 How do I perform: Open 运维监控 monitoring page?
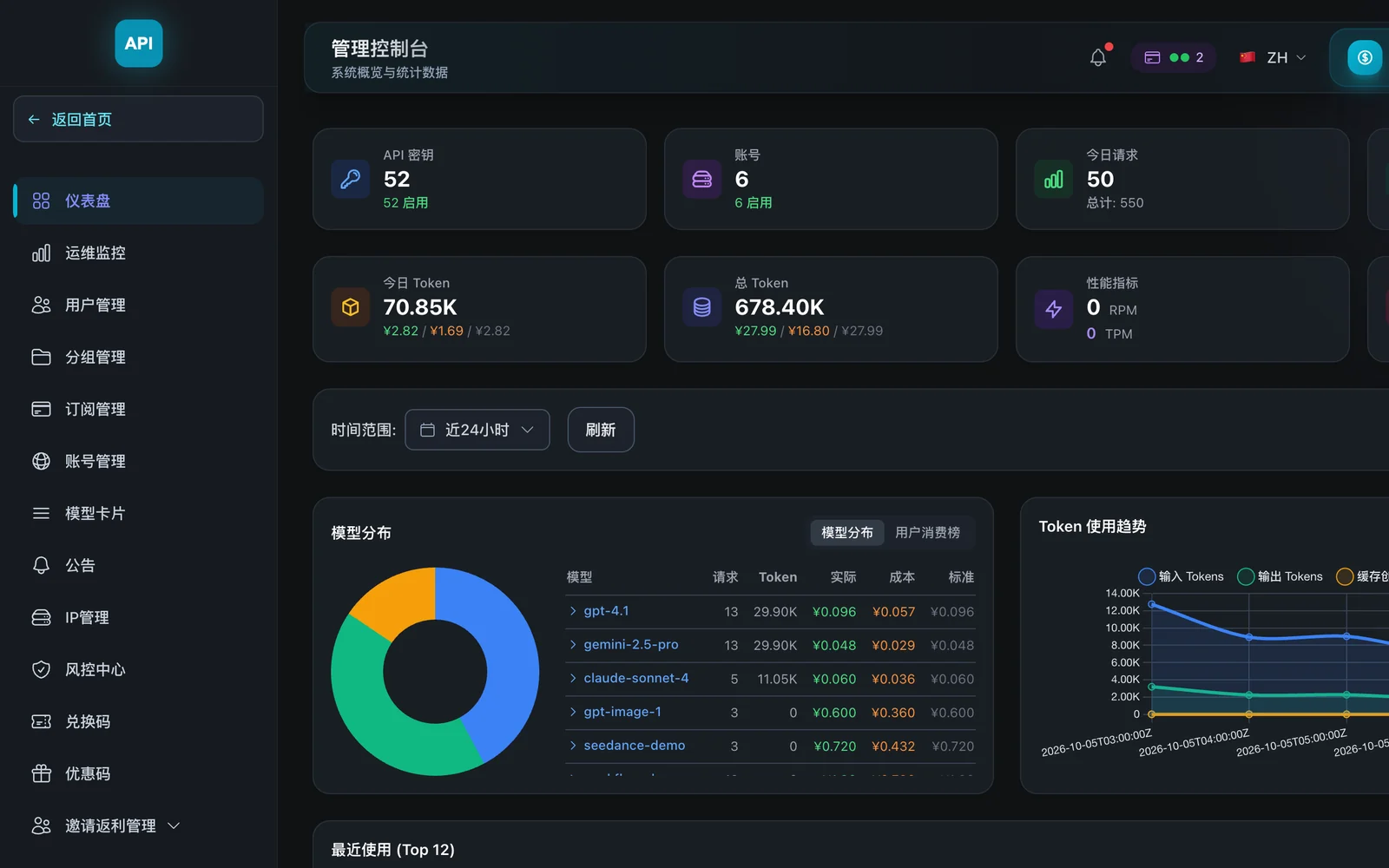pyautogui.click(x=139, y=253)
